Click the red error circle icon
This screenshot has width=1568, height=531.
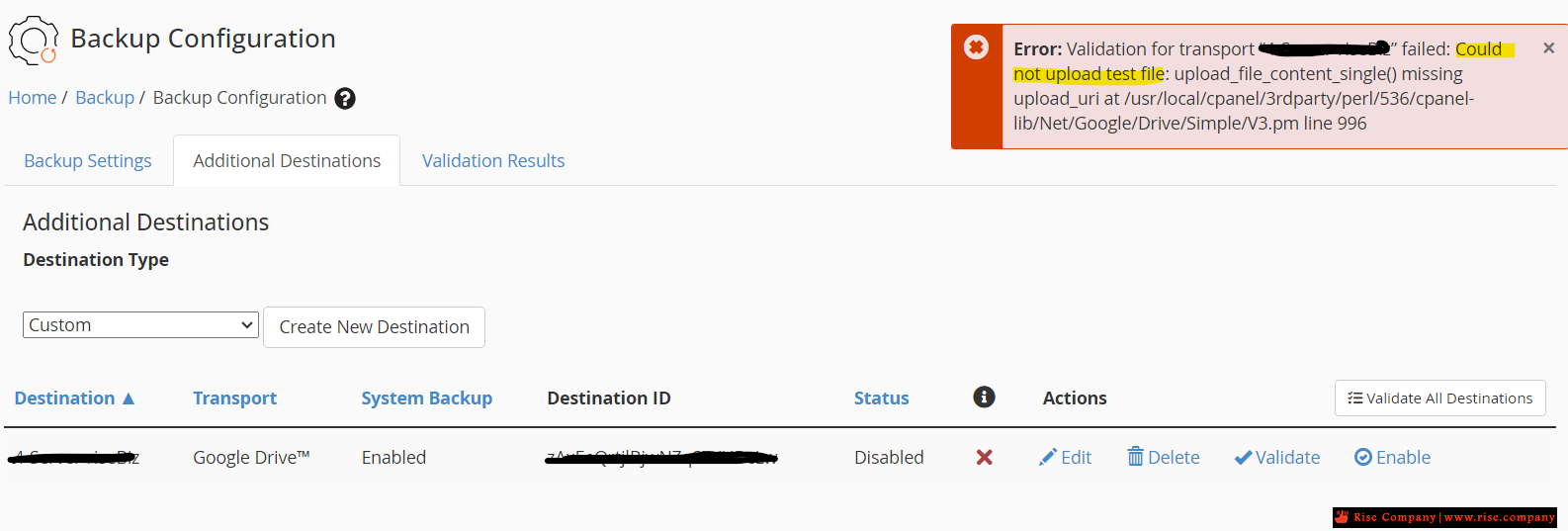click(x=976, y=46)
